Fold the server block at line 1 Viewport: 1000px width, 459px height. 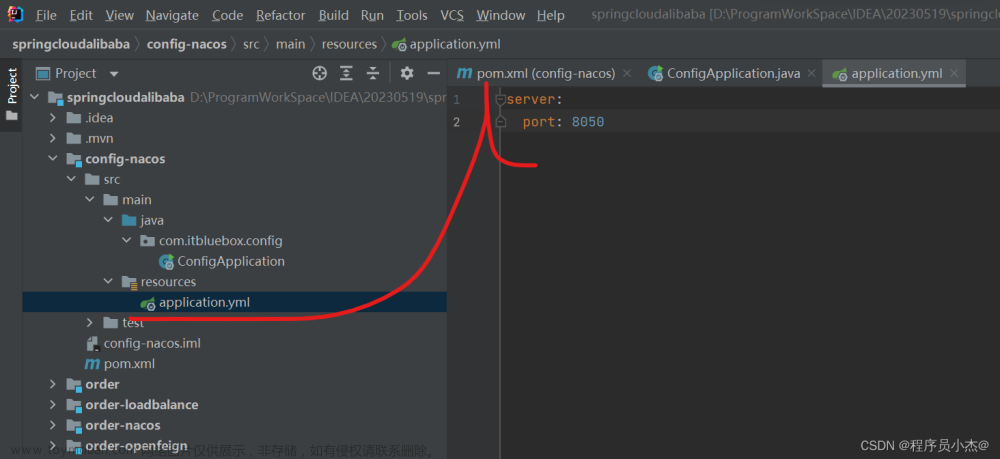point(501,99)
